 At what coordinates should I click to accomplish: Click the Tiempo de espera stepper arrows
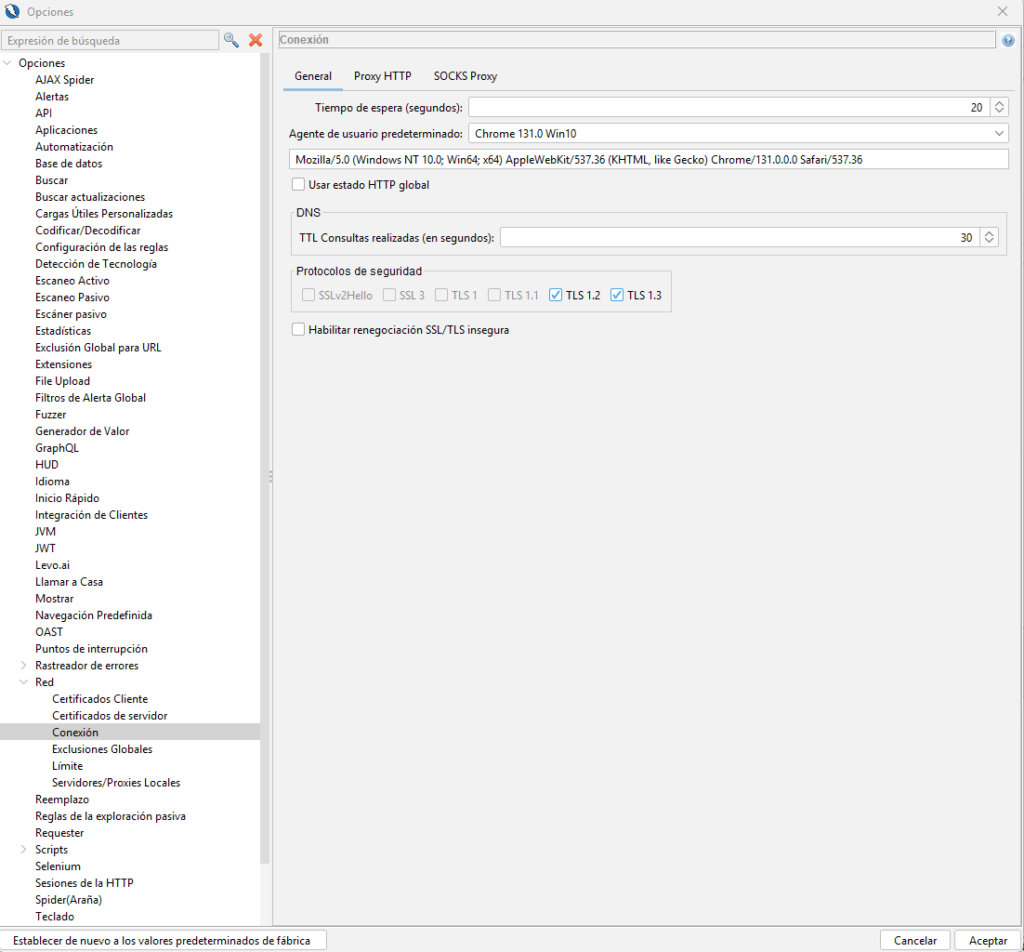[999, 107]
